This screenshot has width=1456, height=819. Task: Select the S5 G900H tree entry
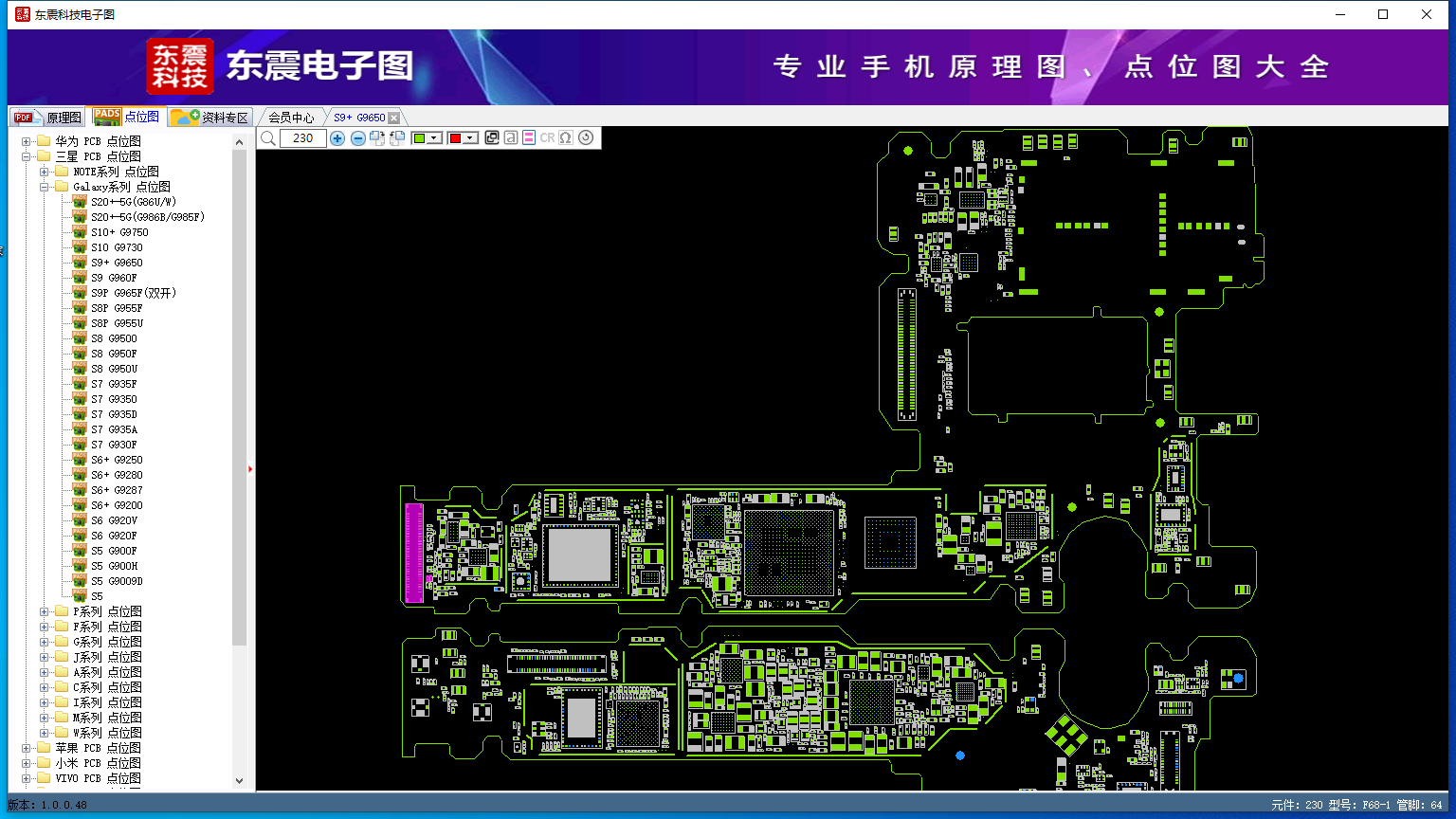114,566
